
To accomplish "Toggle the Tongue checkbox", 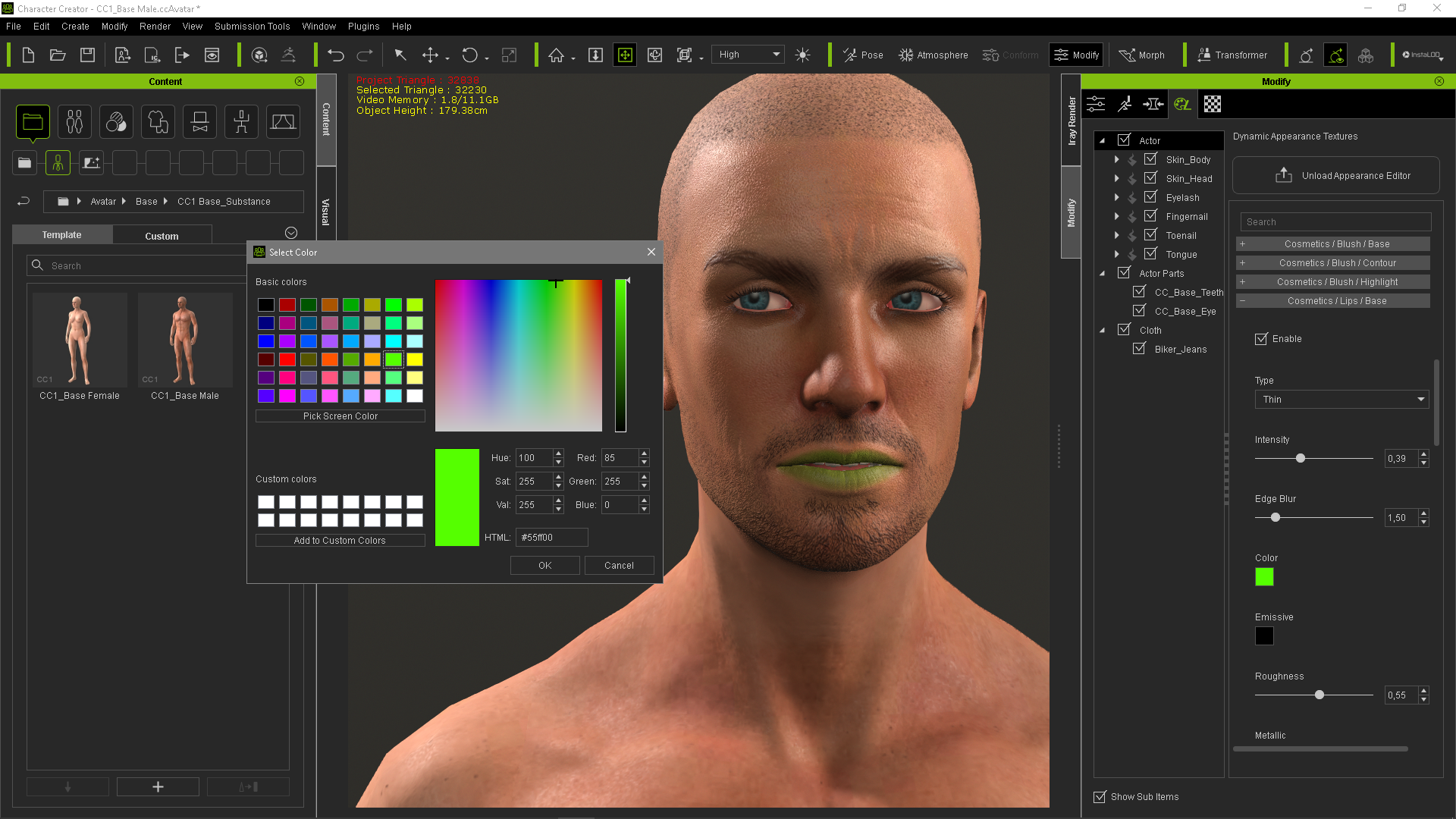I will (x=1150, y=253).
